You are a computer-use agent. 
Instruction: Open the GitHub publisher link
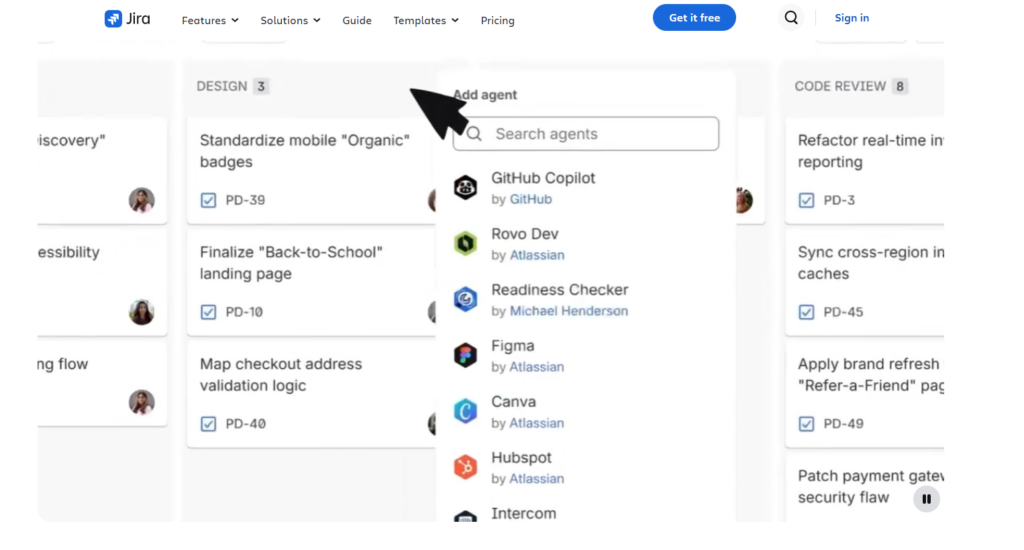coord(530,199)
